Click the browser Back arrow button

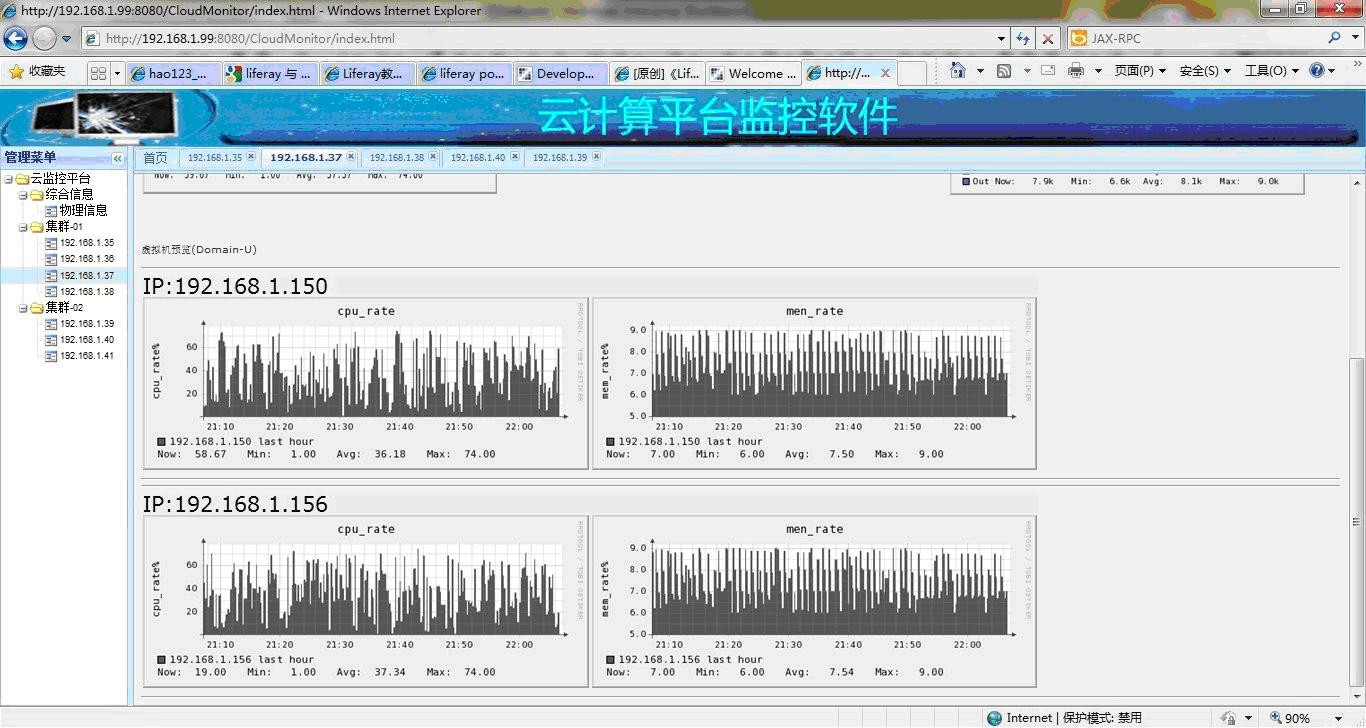pyautogui.click(x=15, y=39)
